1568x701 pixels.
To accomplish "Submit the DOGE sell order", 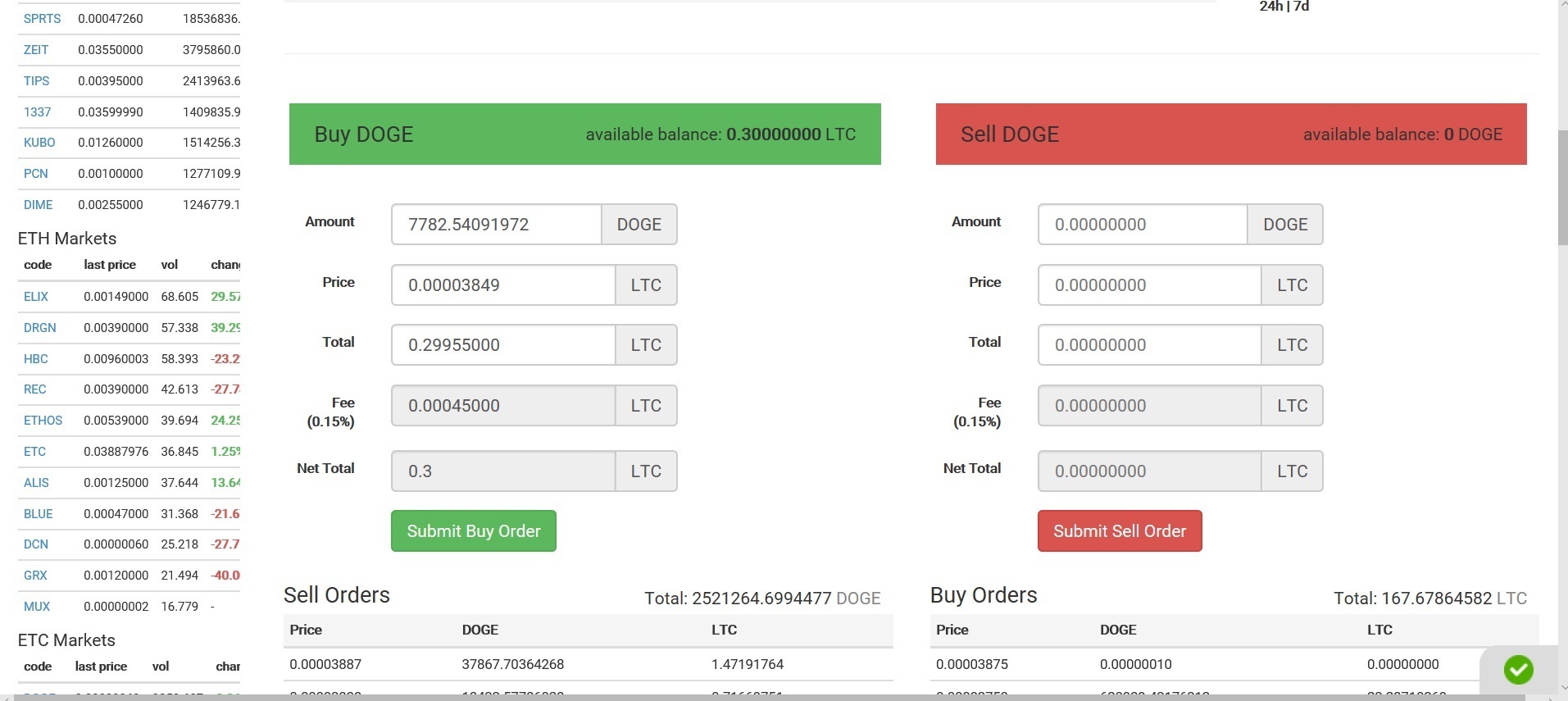I will click(x=1120, y=530).
